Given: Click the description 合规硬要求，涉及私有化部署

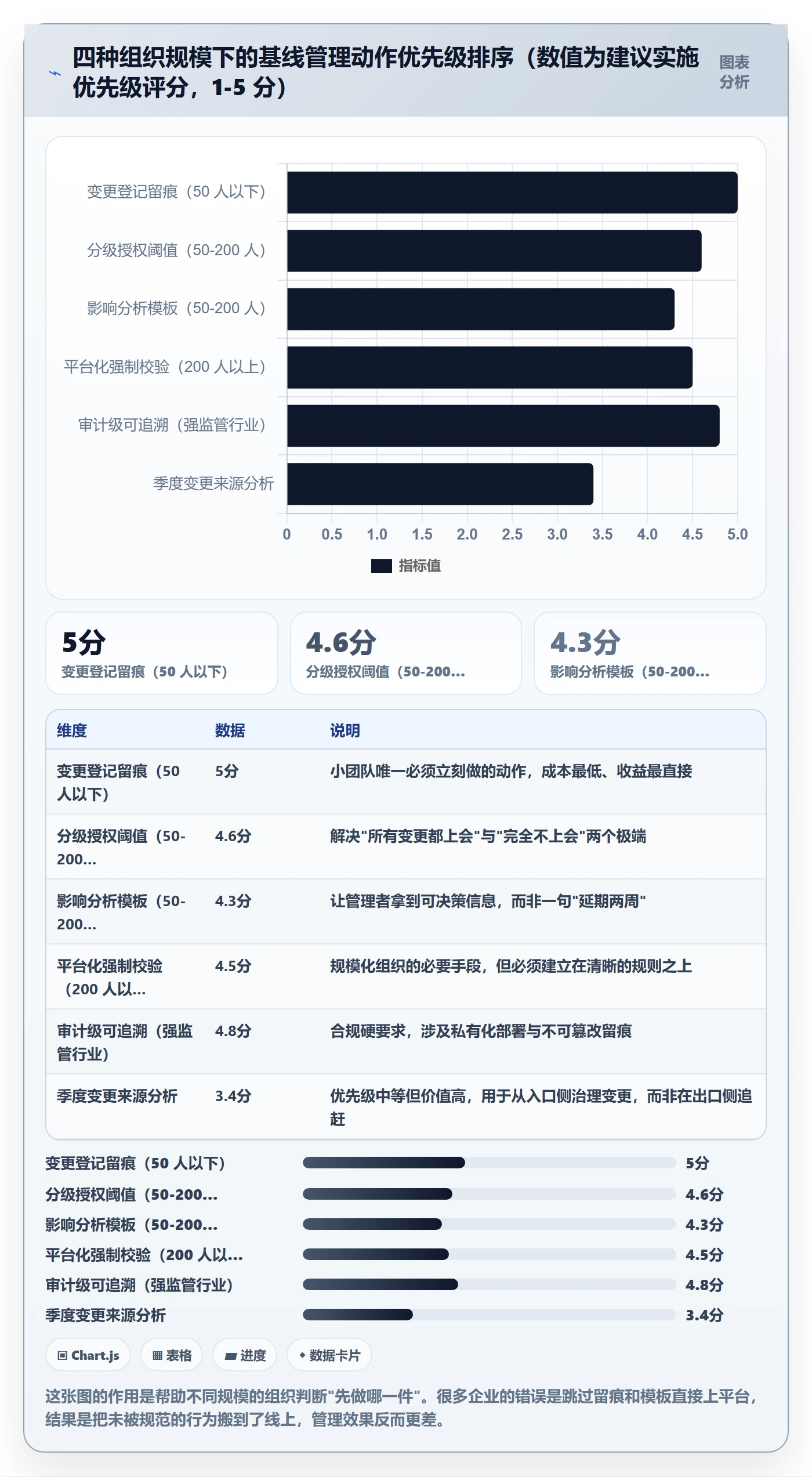Looking at the screenshot, I should [481, 1031].
